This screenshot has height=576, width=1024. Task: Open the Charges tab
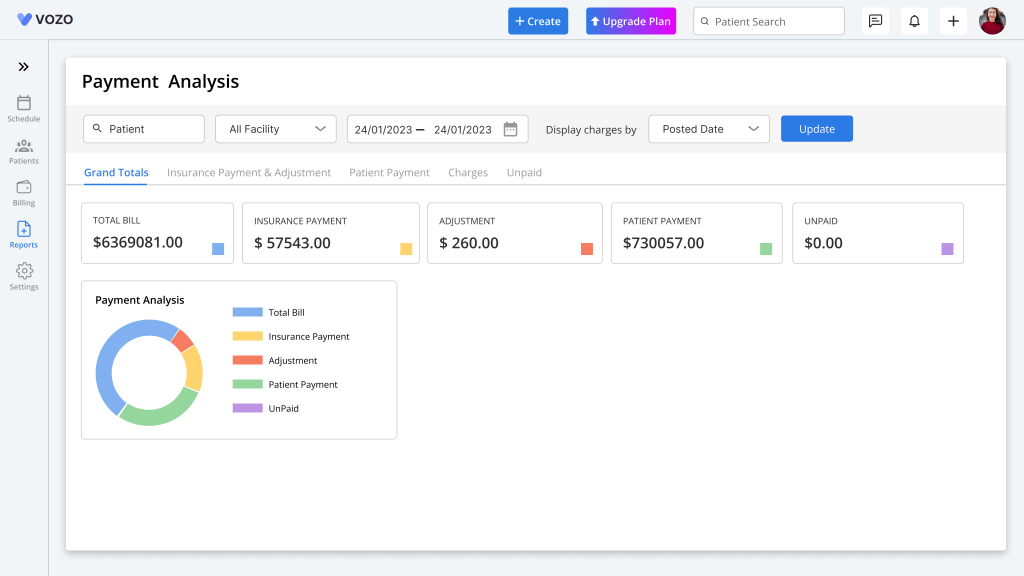[468, 172]
